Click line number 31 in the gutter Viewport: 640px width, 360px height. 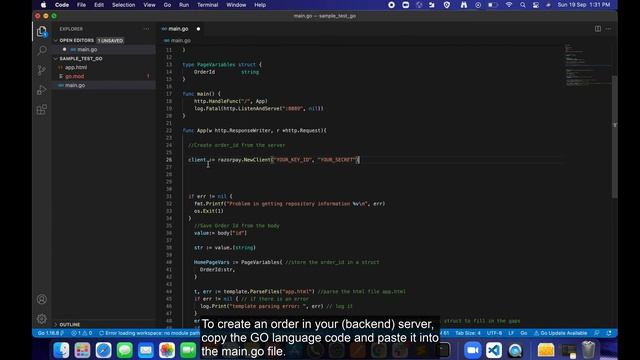point(169,196)
